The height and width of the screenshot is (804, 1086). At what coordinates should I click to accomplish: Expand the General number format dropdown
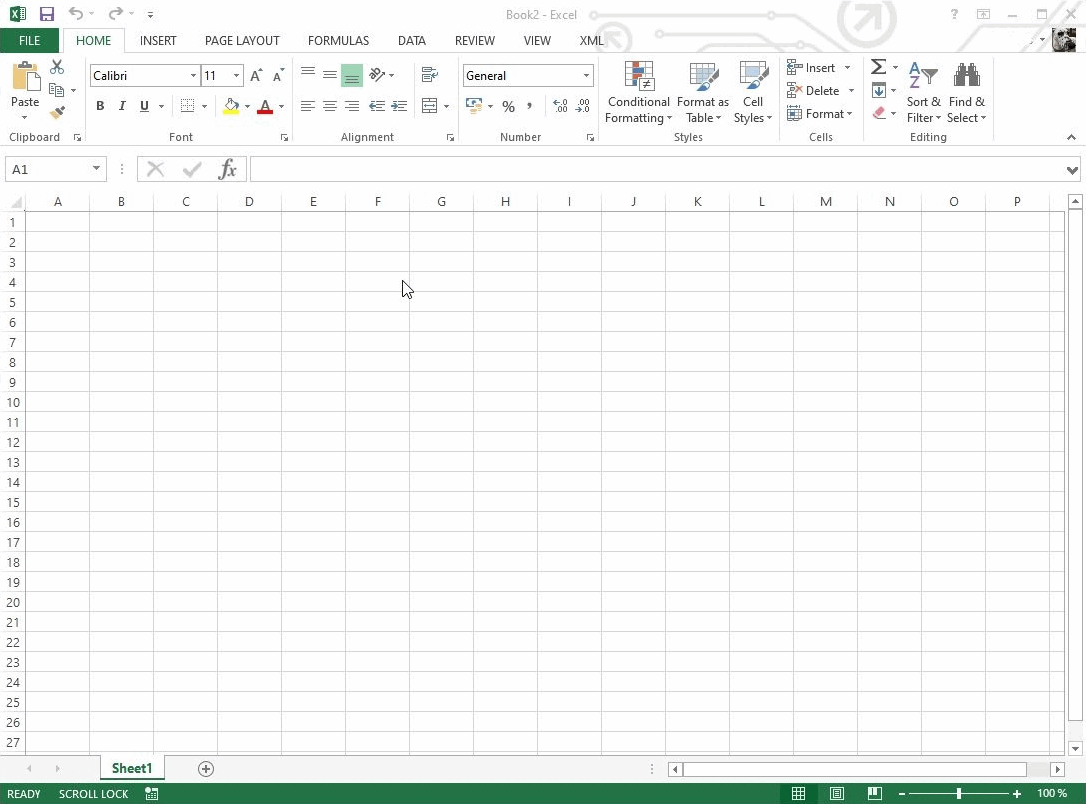pos(586,76)
